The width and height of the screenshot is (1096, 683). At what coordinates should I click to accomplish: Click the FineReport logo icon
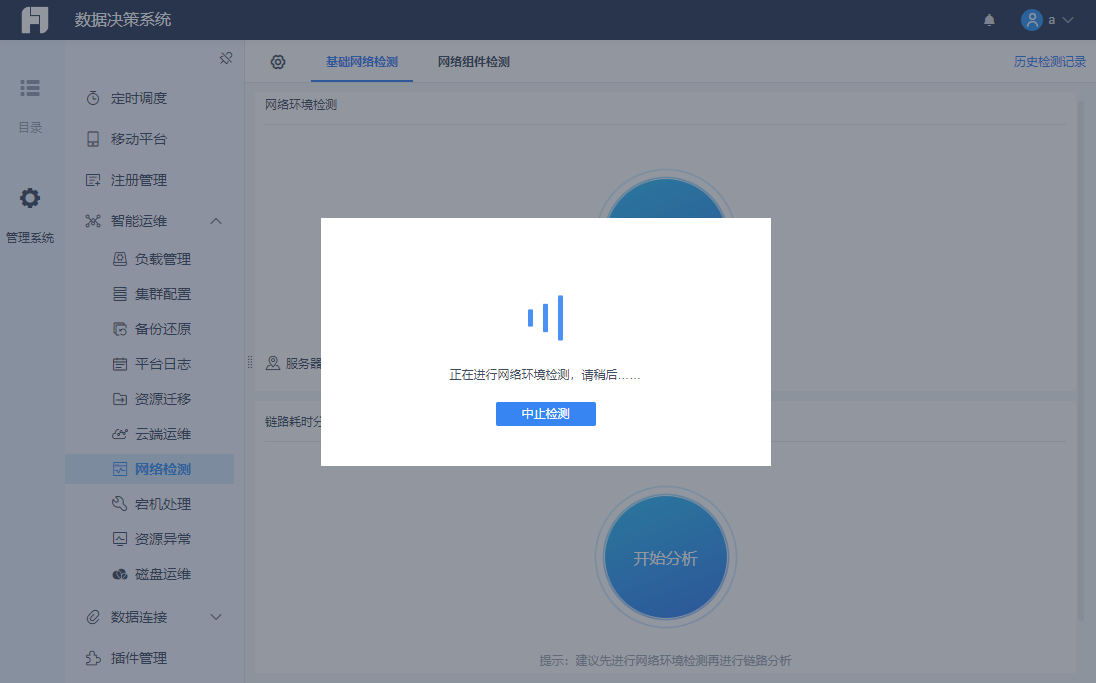tap(35, 20)
